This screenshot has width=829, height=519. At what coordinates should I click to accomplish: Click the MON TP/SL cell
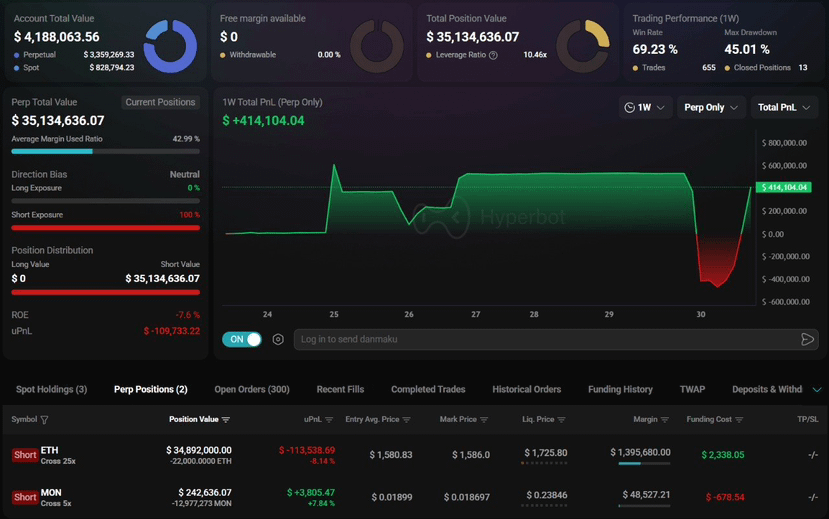pos(813,497)
